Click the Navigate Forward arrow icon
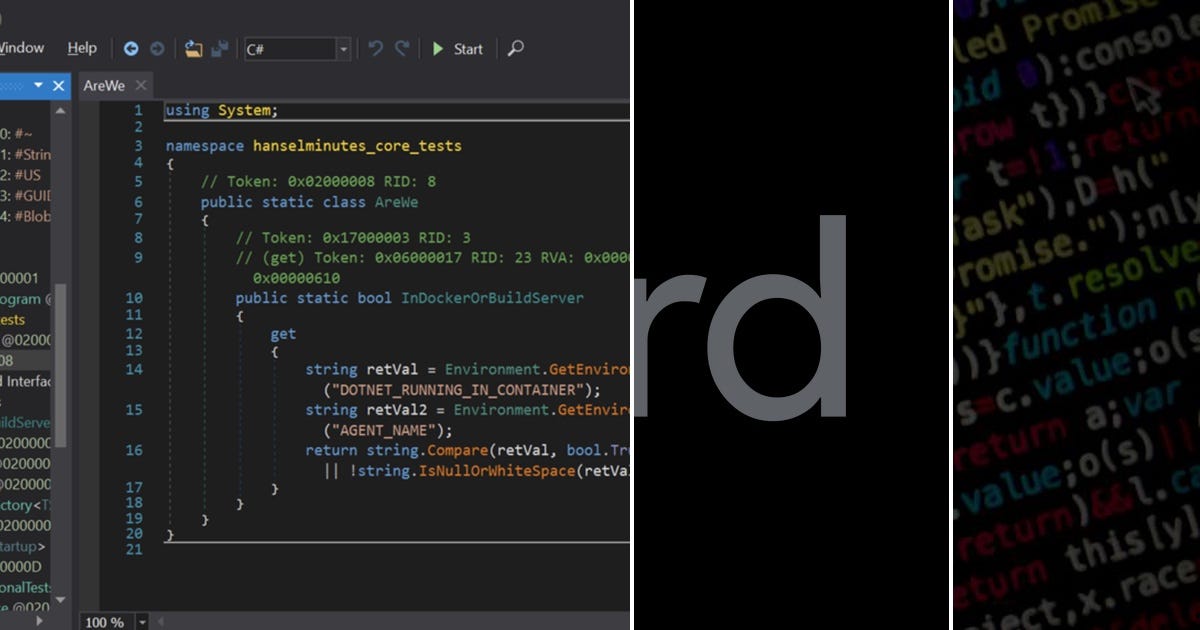Viewport: 1200px width, 630px height. coord(159,47)
